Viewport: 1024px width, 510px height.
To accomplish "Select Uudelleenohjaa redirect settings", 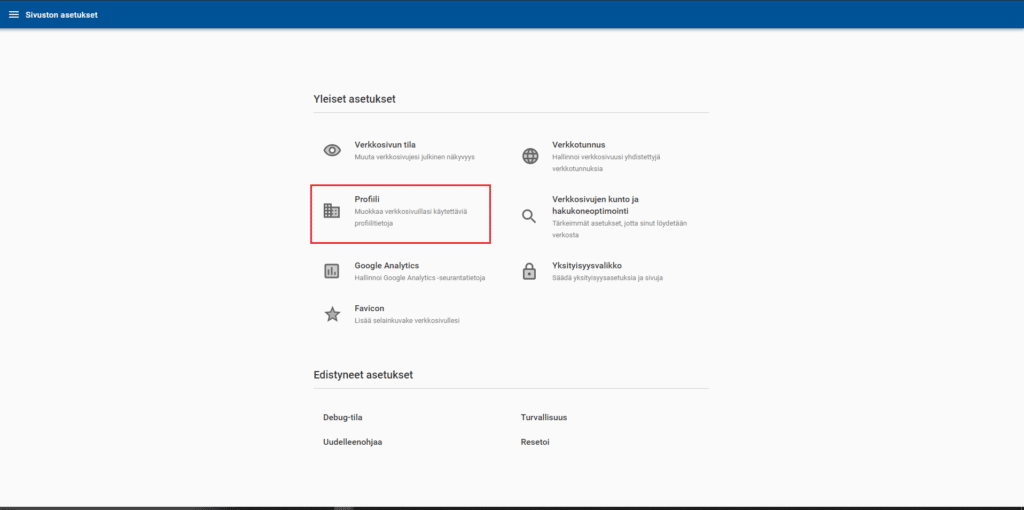I will [x=352, y=441].
